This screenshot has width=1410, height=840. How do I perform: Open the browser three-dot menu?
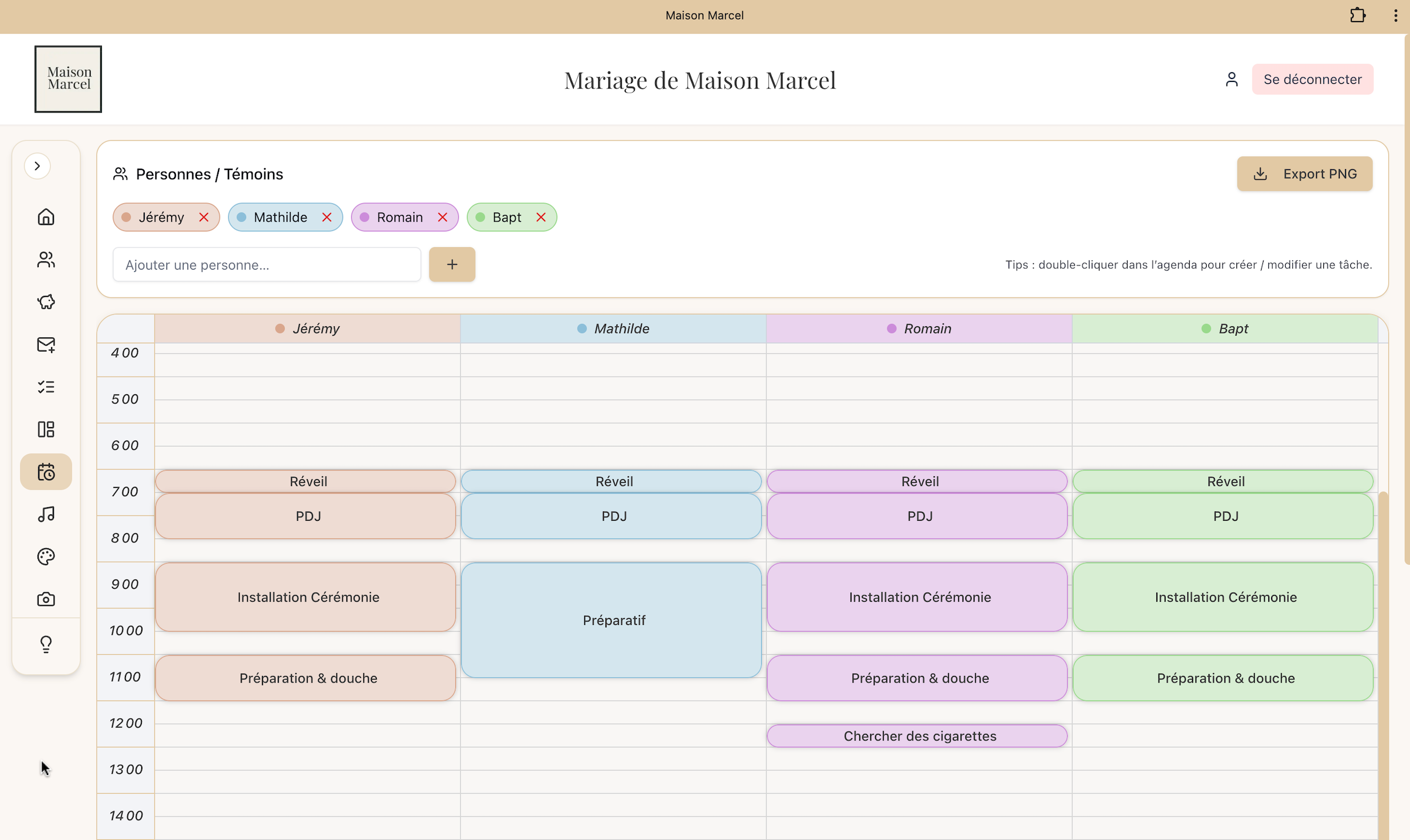[x=1395, y=15]
